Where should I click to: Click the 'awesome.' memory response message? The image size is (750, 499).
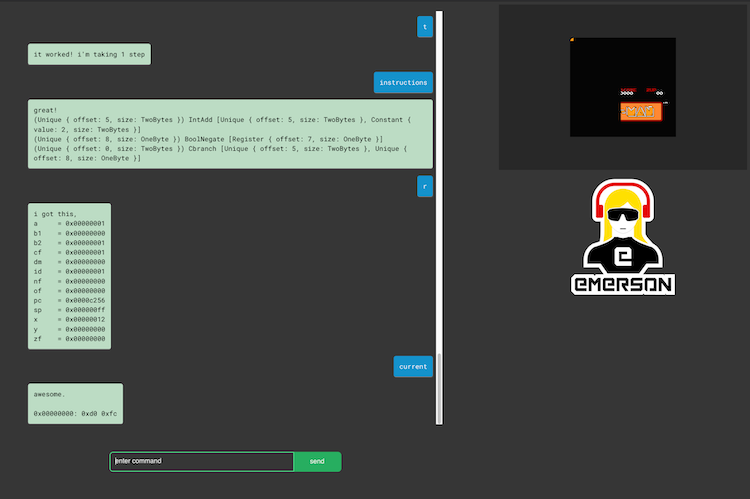(x=75, y=403)
